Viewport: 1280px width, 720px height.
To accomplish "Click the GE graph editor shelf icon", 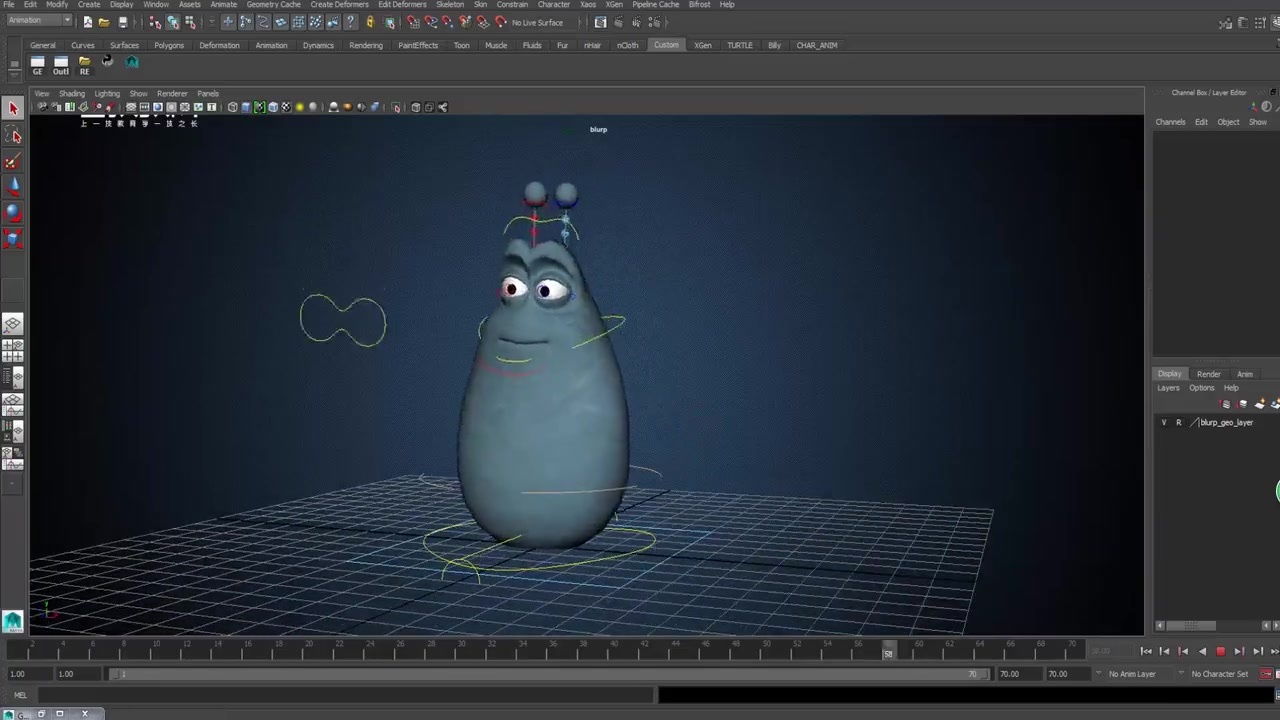I will pyautogui.click(x=37, y=65).
